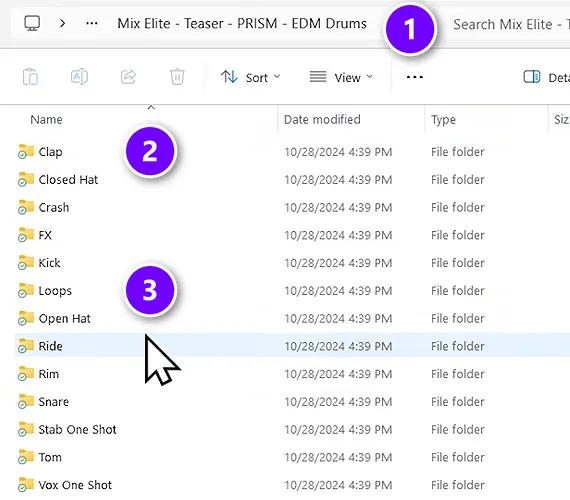Select the FX folder icon

click(x=26, y=235)
